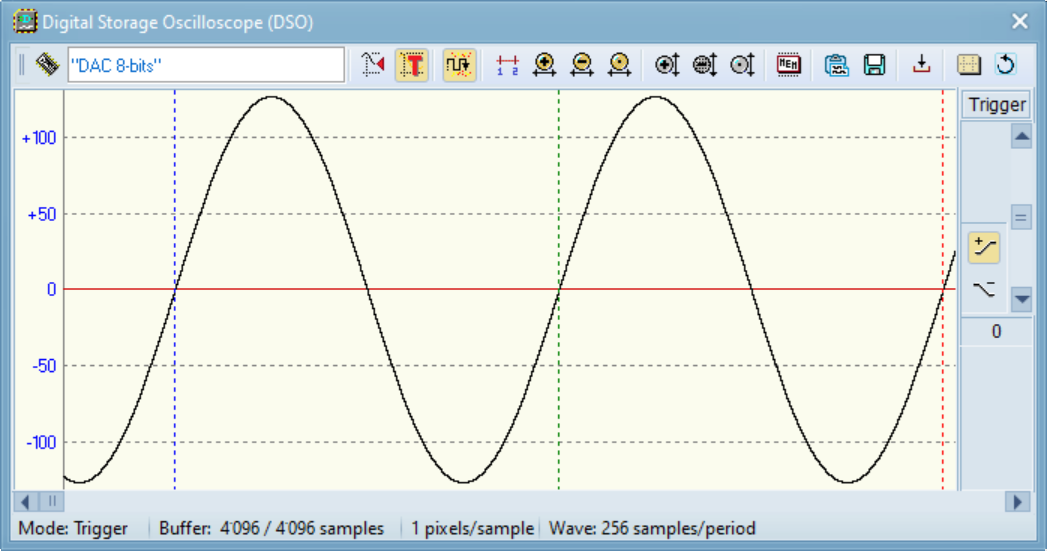Toggle the red T trigger mode button
The image size is (1047, 551).
(411, 65)
